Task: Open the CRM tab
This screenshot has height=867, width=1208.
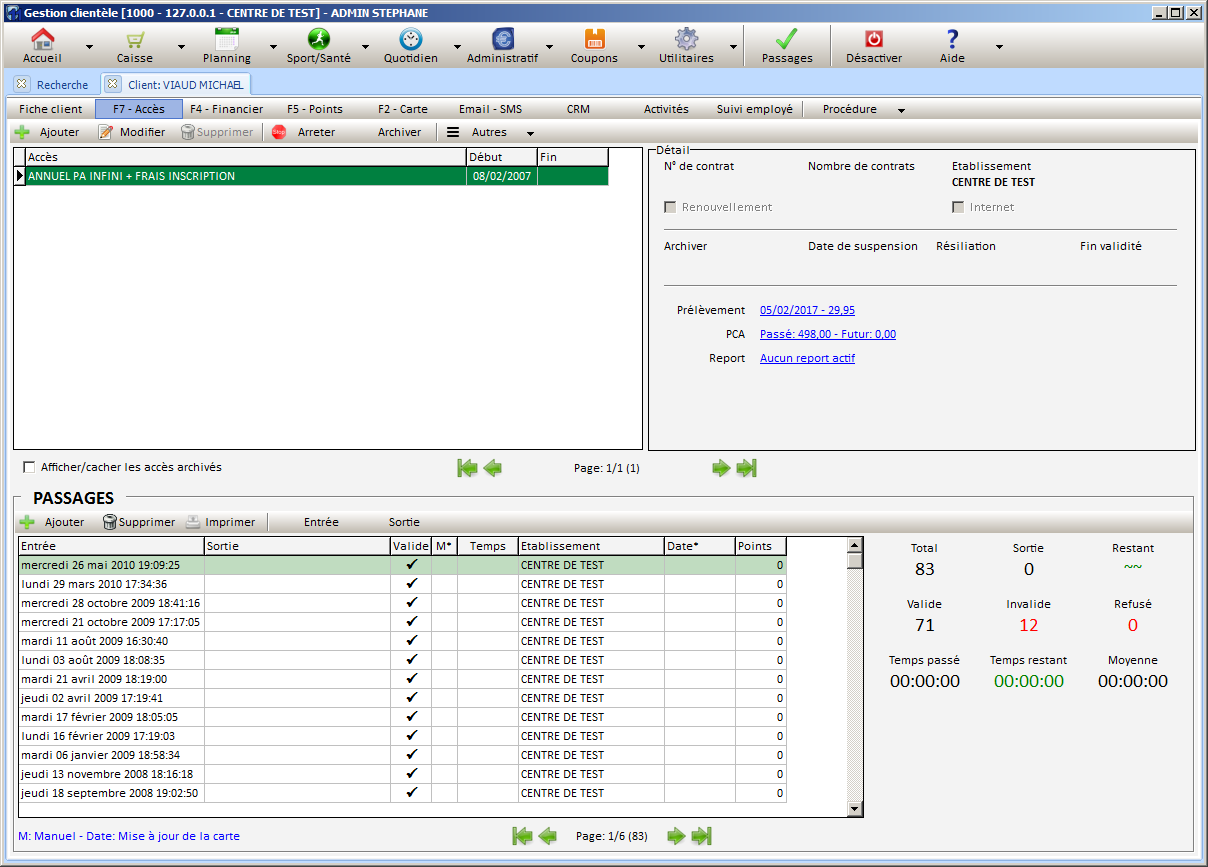Action: [x=578, y=109]
